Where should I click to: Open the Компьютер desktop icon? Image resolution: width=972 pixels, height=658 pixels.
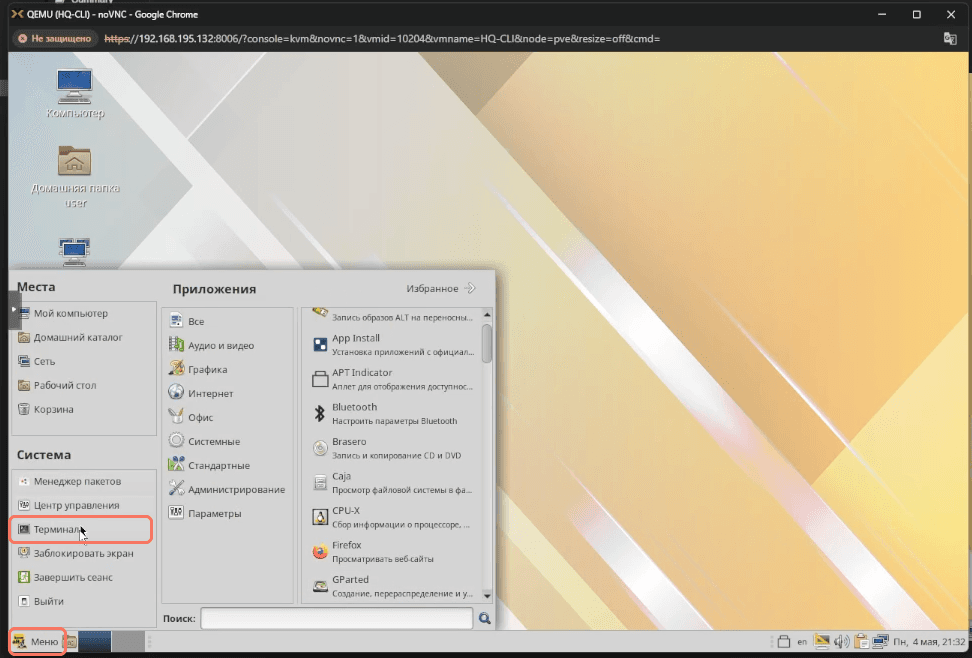coord(75,93)
